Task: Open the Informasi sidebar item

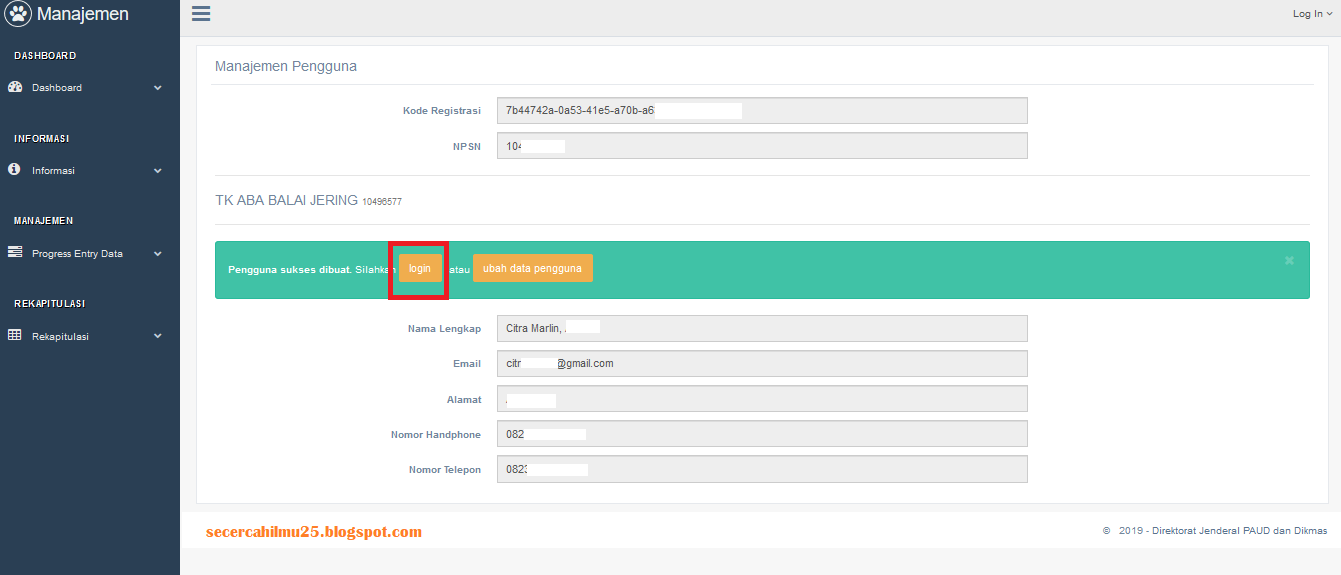Action: coord(90,171)
